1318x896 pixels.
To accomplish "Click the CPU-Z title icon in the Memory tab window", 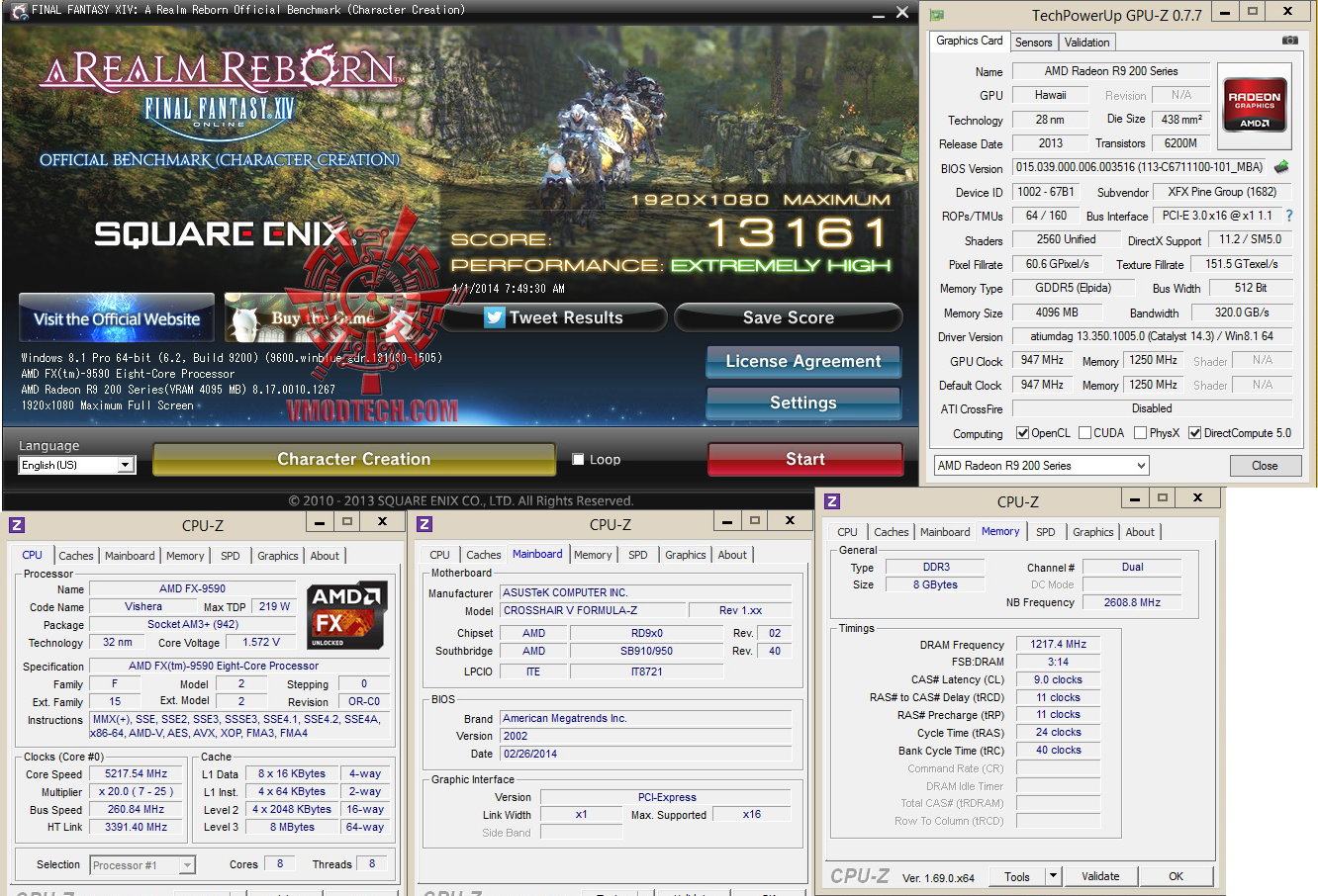I will [832, 501].
